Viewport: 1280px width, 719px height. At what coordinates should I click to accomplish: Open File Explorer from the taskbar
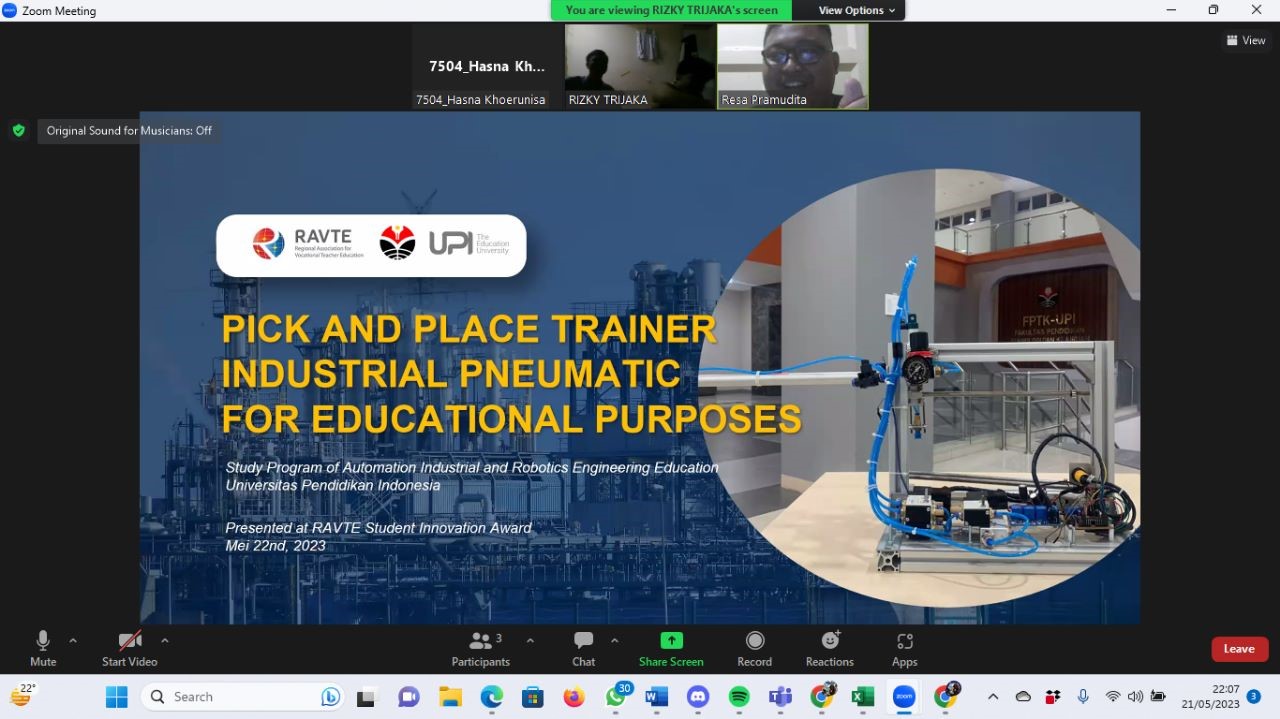[450, 697]
